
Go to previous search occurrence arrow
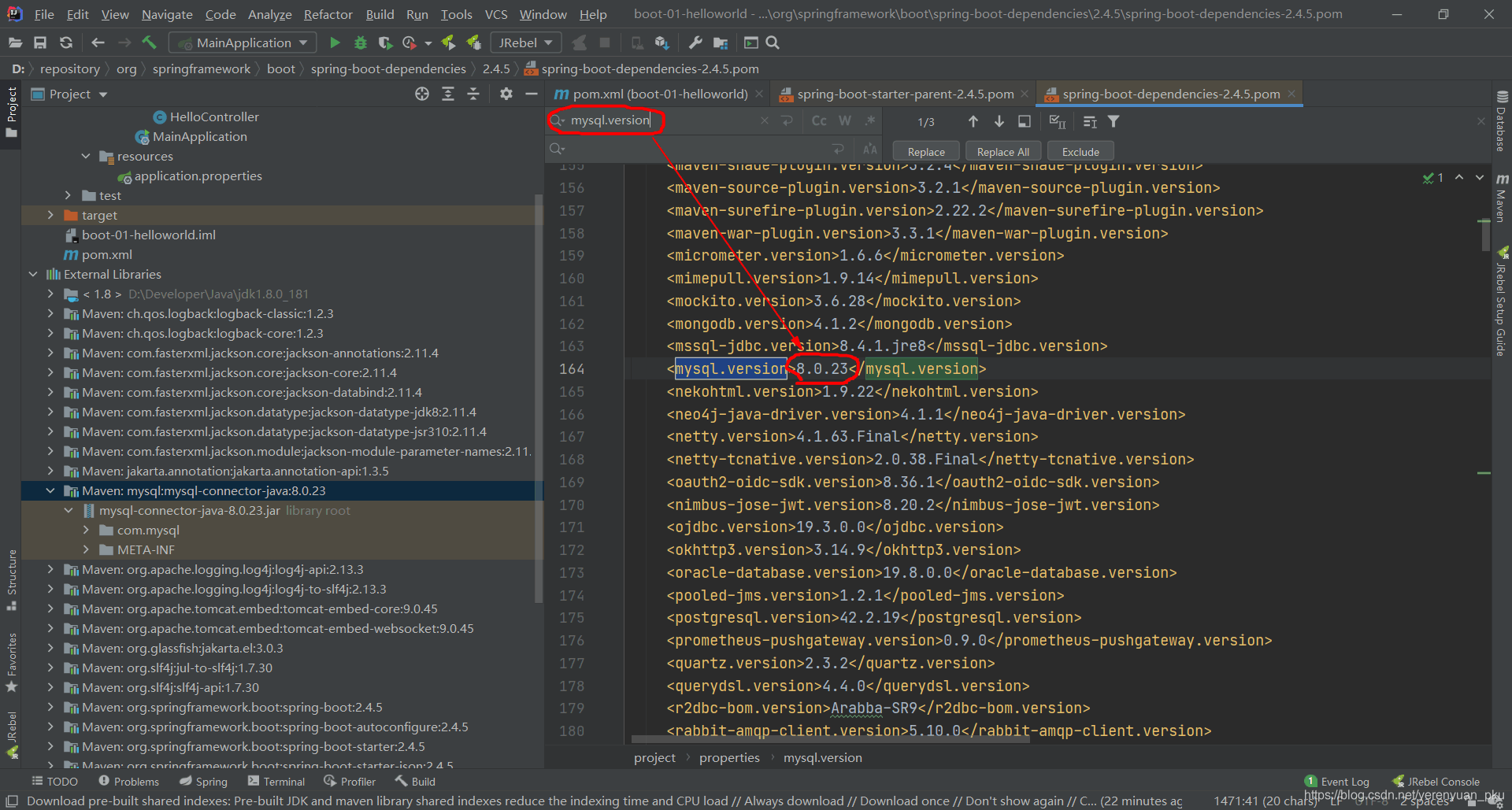click(973, 121)
